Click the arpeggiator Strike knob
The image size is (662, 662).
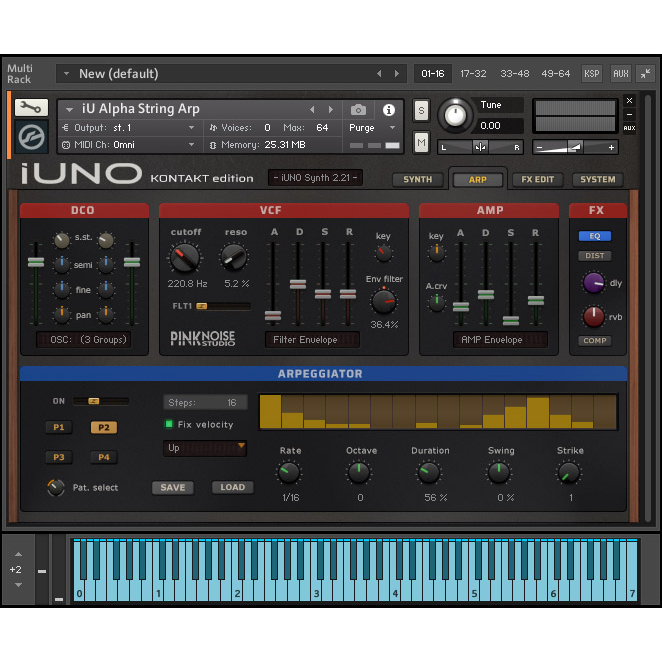pos(568,472)
